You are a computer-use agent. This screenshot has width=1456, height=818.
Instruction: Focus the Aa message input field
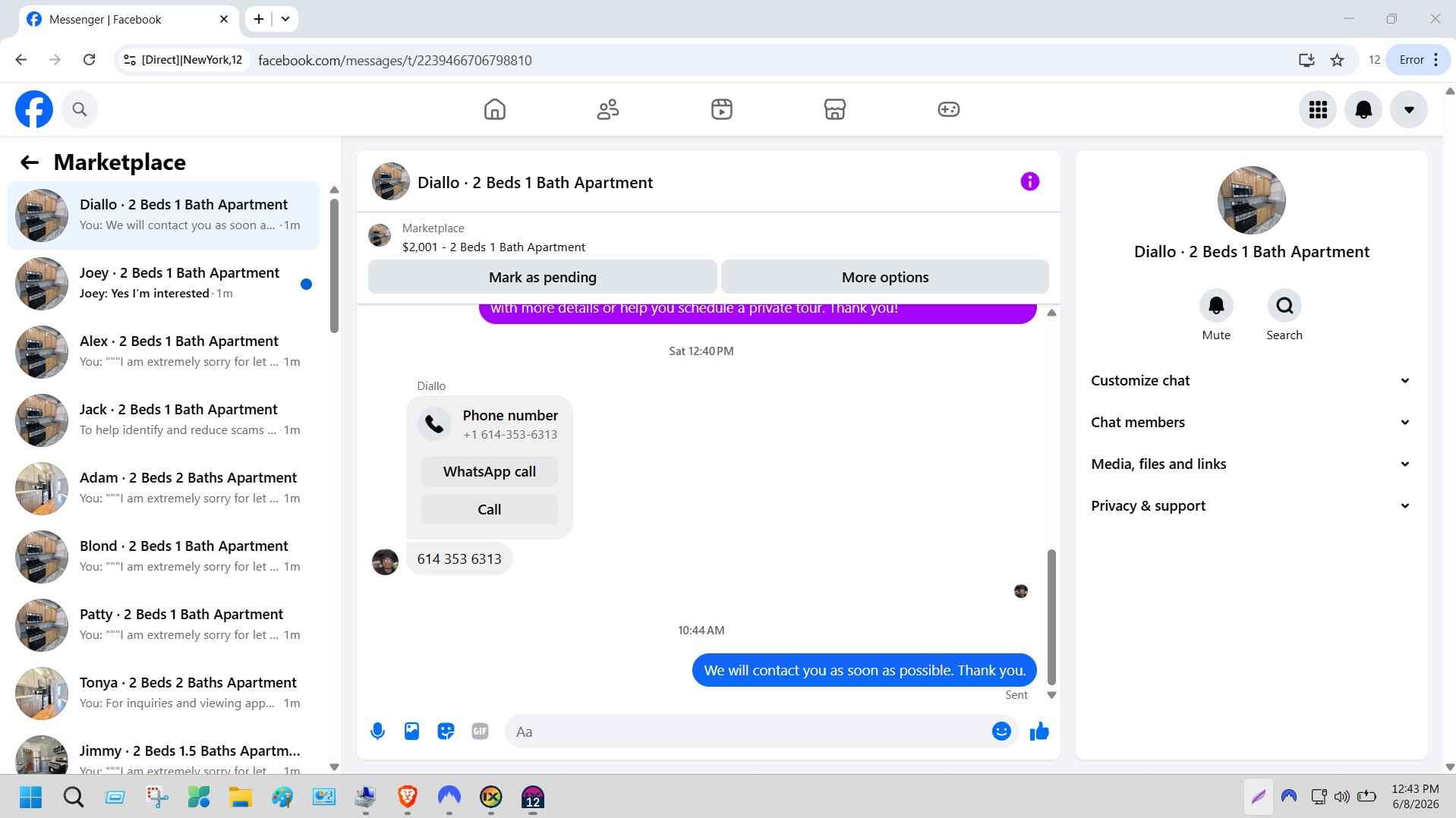[x=748, y=731]
